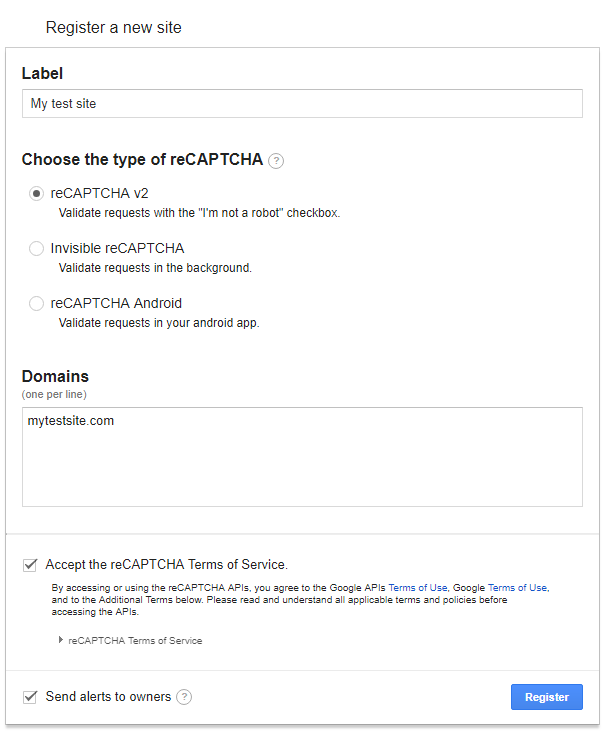607x738 pixels.
Task: Click the blue Register button
Action: (547, 697)
